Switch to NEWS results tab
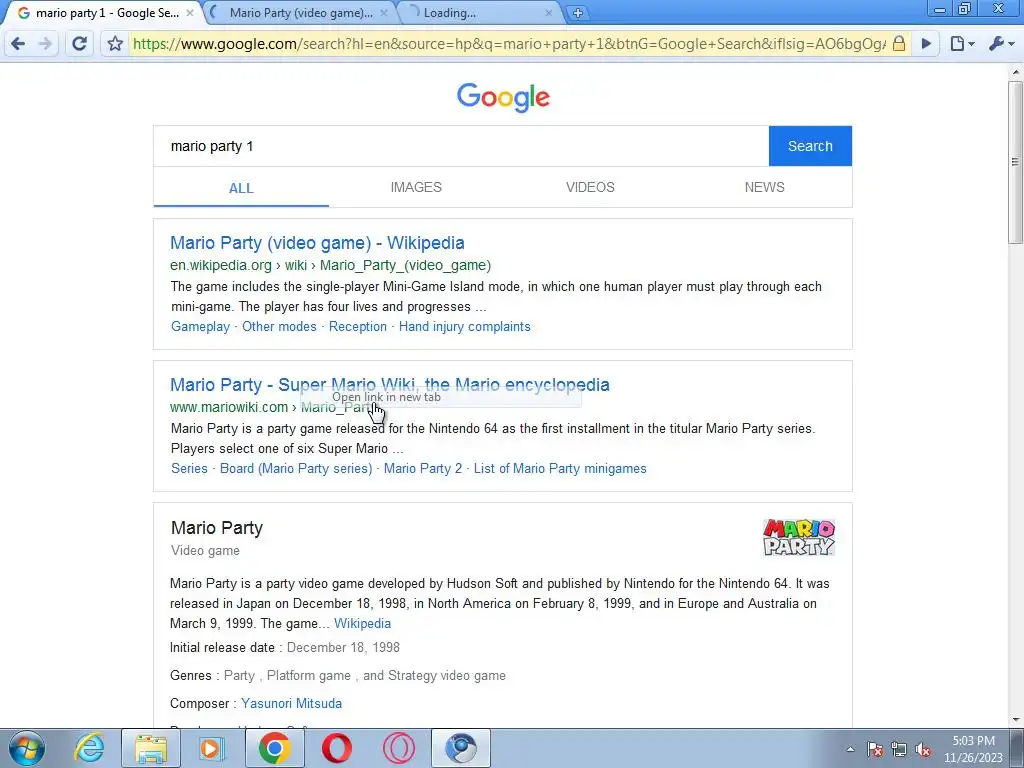Image resolution: width=1024 pixels, height=768 pixels. (x=765, y=187)
